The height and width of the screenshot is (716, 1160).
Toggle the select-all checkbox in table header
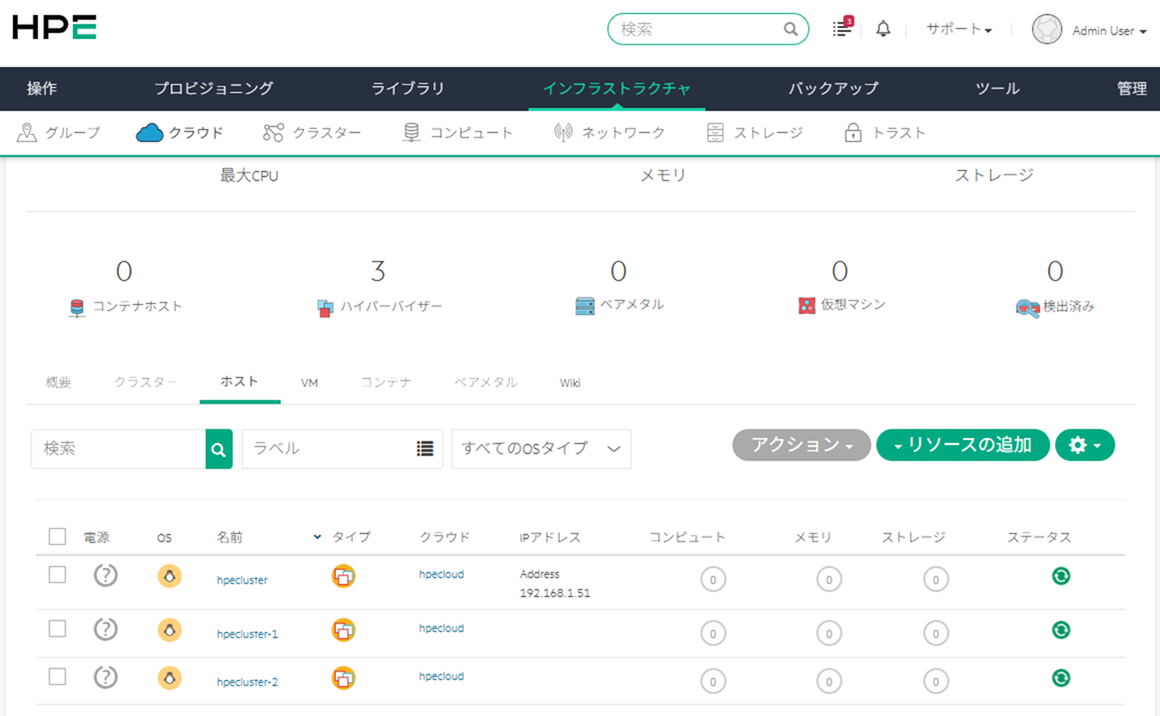pyautogui.click(x=57, y=537)
